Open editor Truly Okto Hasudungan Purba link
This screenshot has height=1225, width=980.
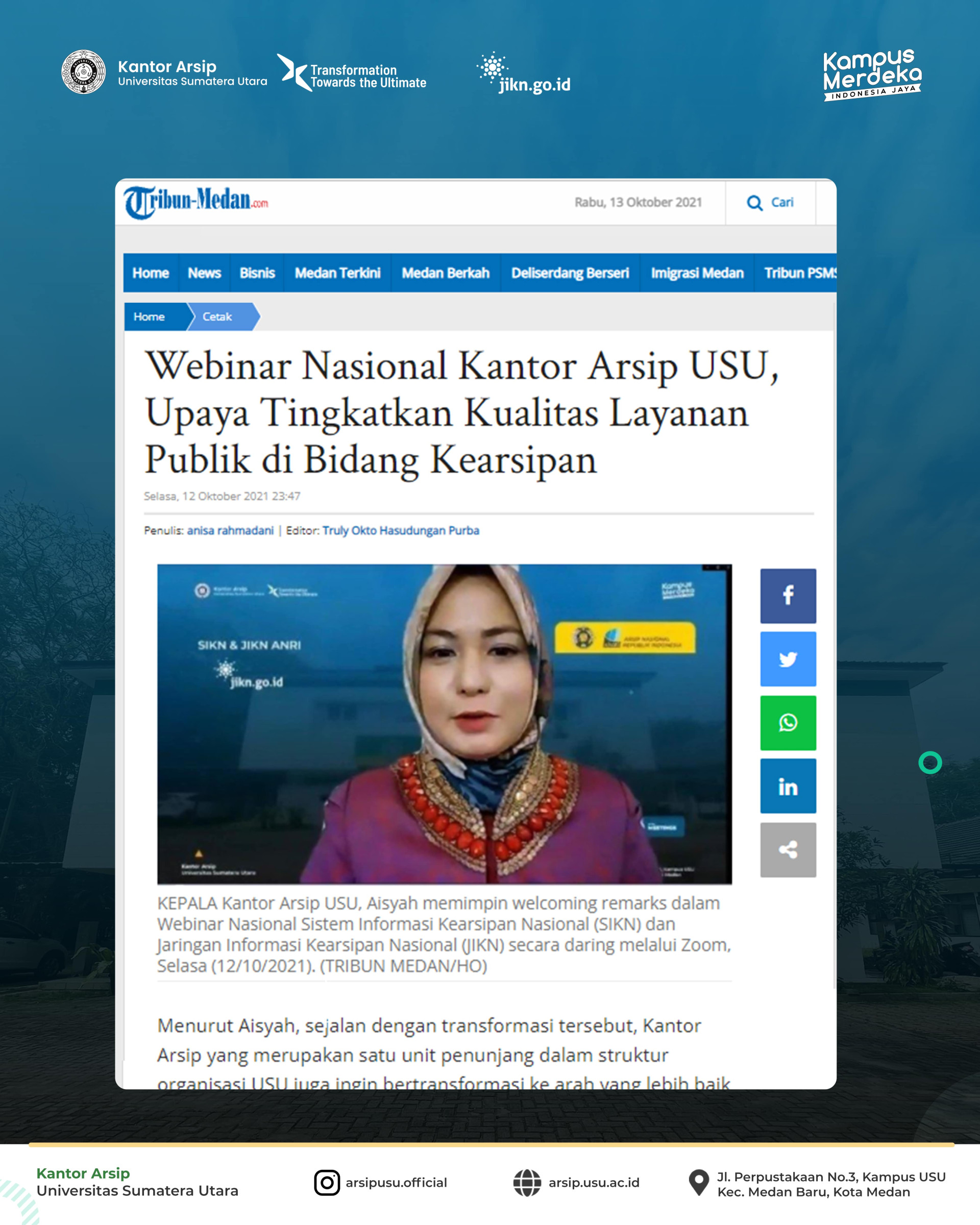point(401,531)
